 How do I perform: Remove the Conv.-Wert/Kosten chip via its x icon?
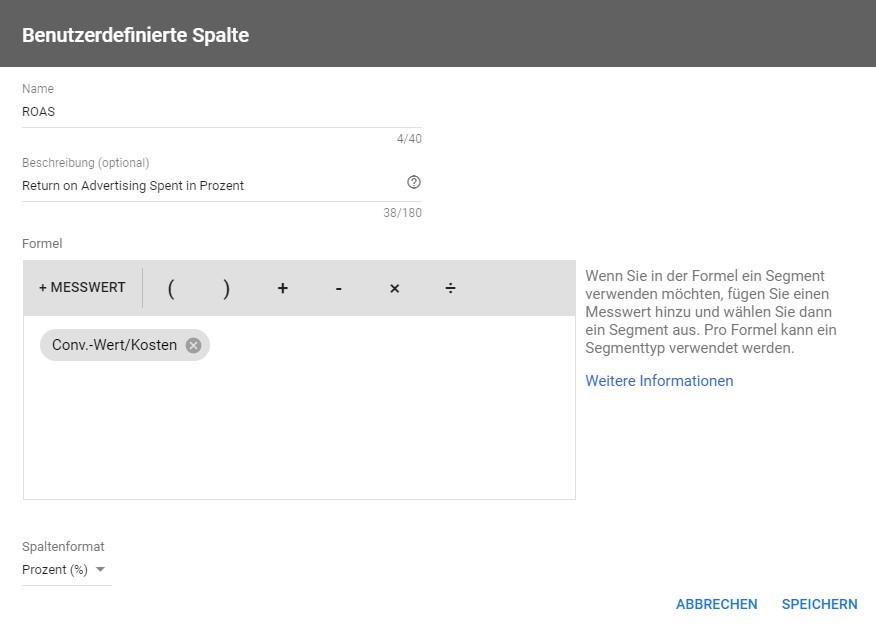click(193, 346)
